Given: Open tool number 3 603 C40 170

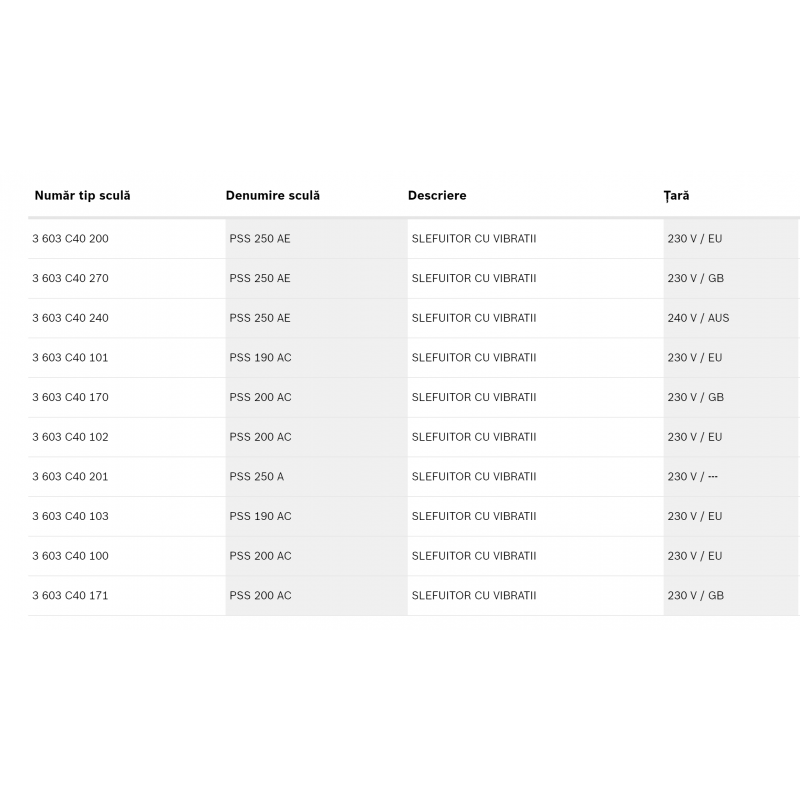Looking at the screenshot, I should click(x=70, y=397).
